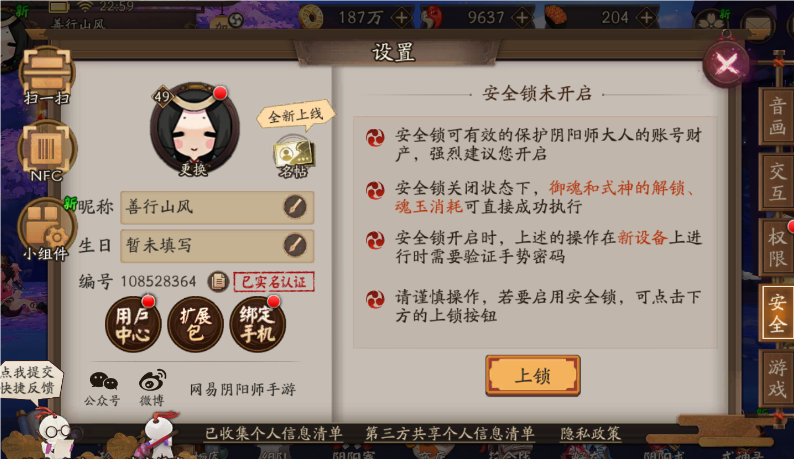Switch to the 音画 tab

(x=777, y=116)
